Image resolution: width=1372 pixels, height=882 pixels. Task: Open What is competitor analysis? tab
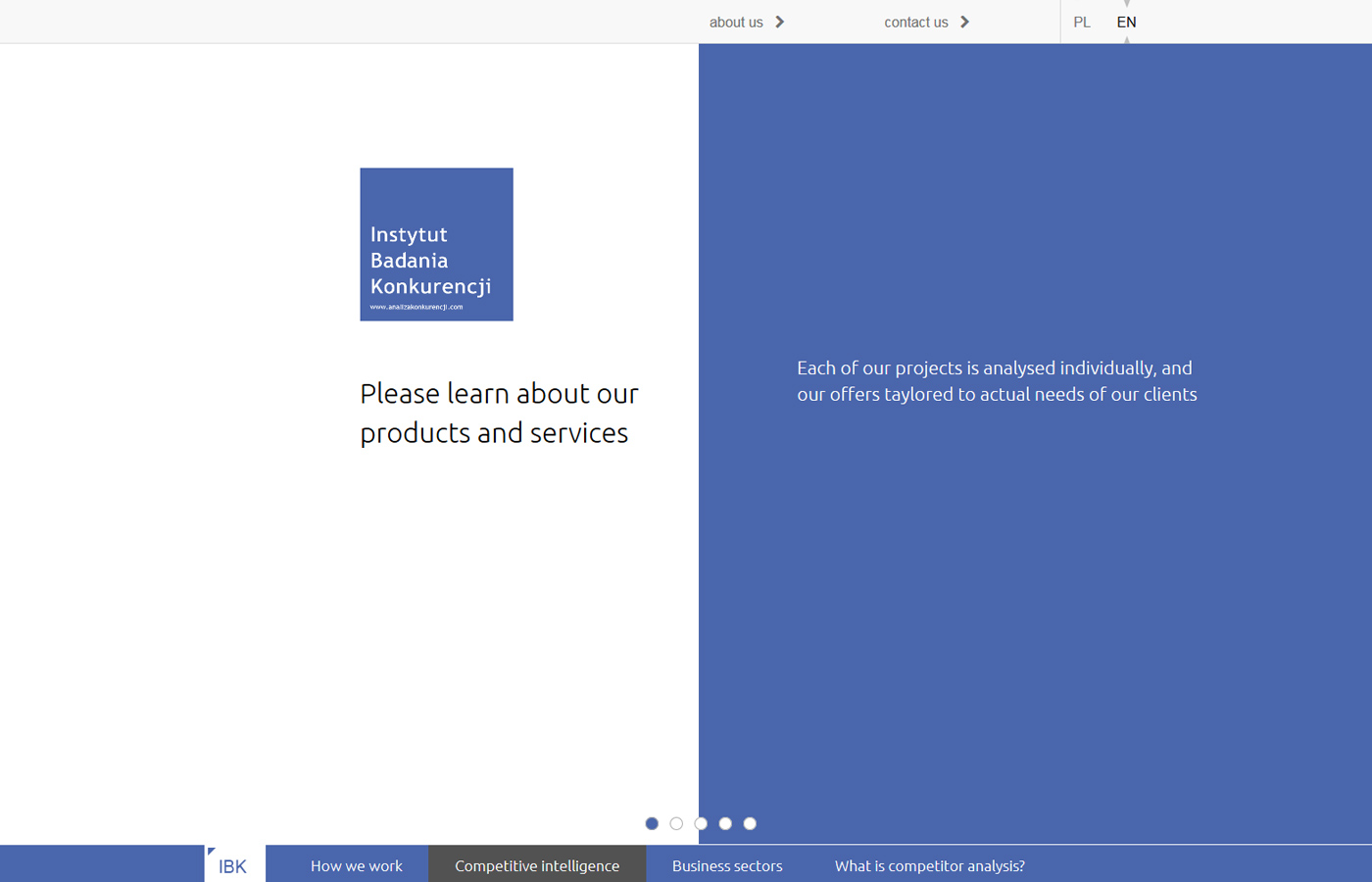(930, 865)
